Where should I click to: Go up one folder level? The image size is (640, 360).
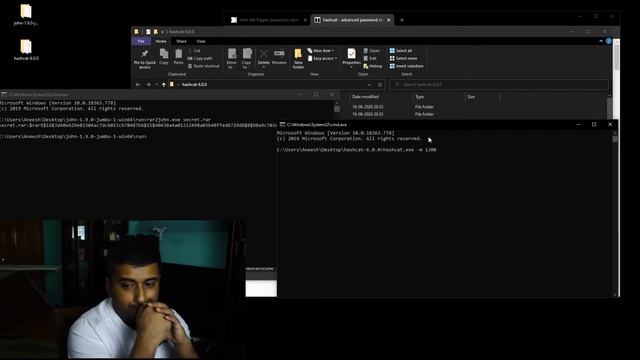coord(164,84)
